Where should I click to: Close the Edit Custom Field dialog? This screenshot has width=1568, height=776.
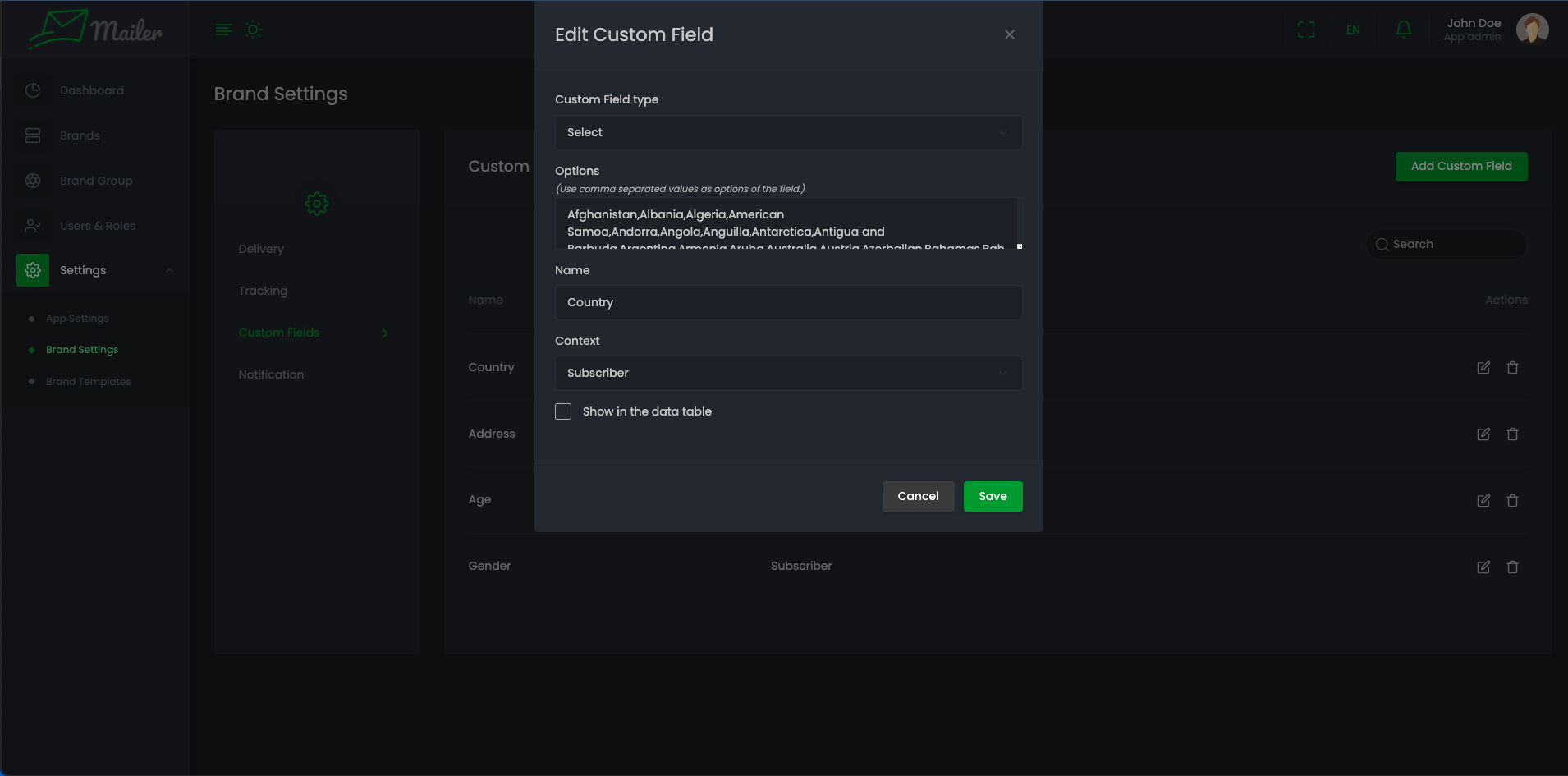1009,34
